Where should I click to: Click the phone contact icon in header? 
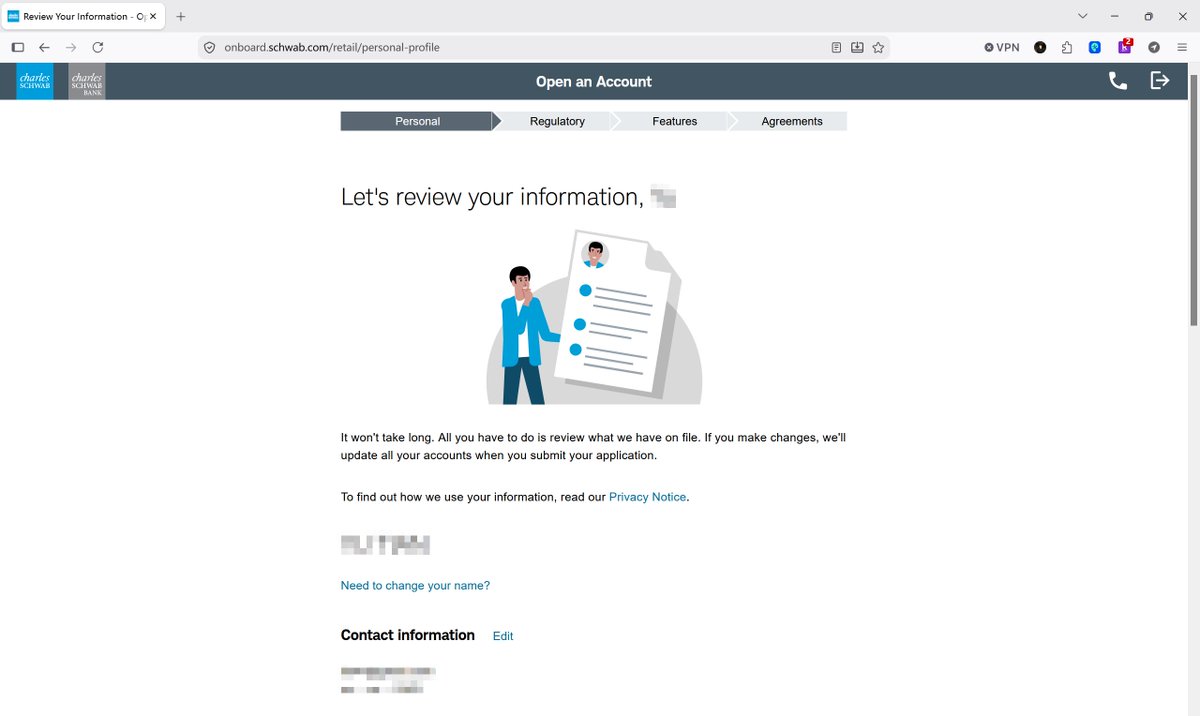pos(1118,81)
